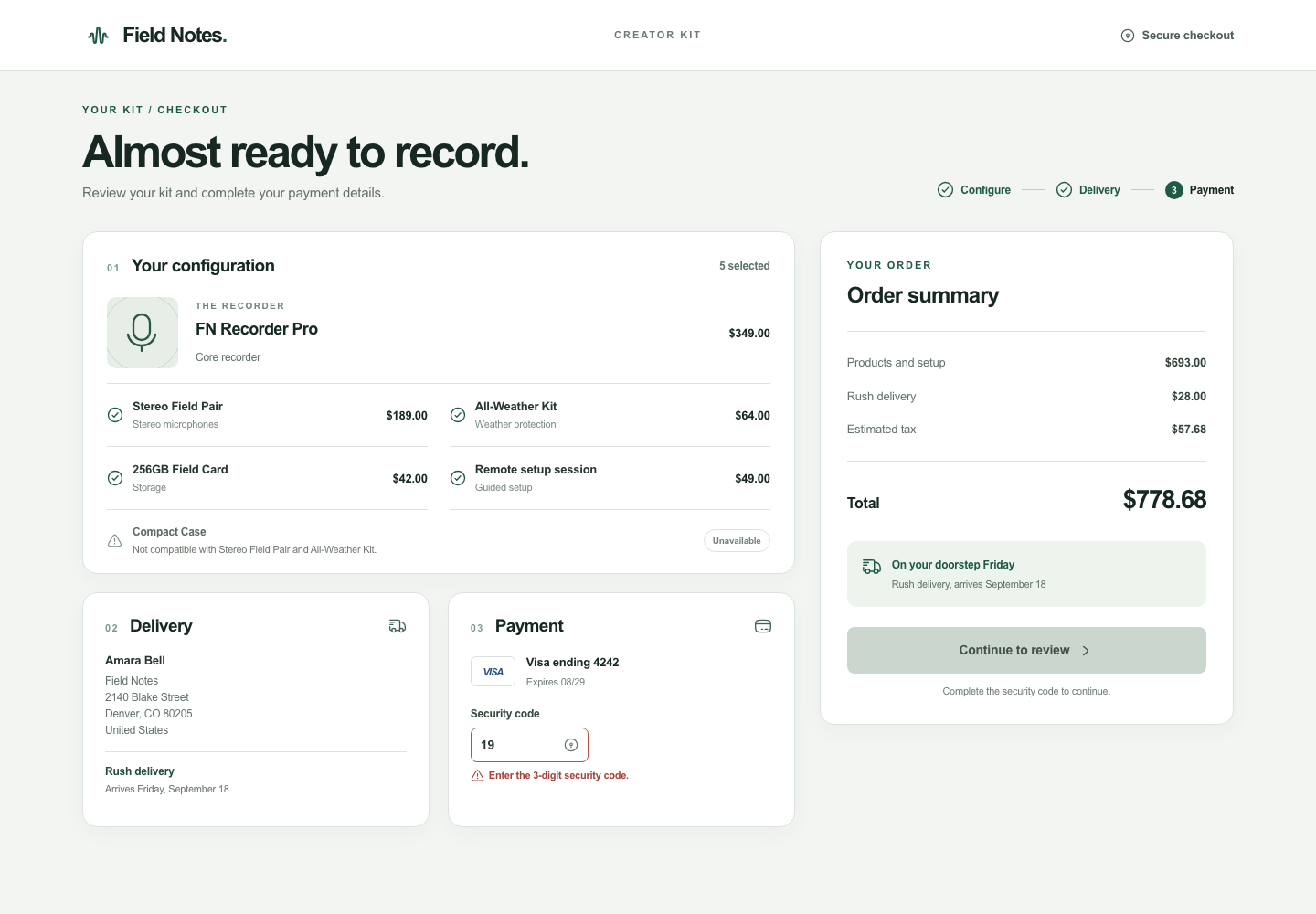
Task: Go to the Configure step
Action: tap(974, 190)
